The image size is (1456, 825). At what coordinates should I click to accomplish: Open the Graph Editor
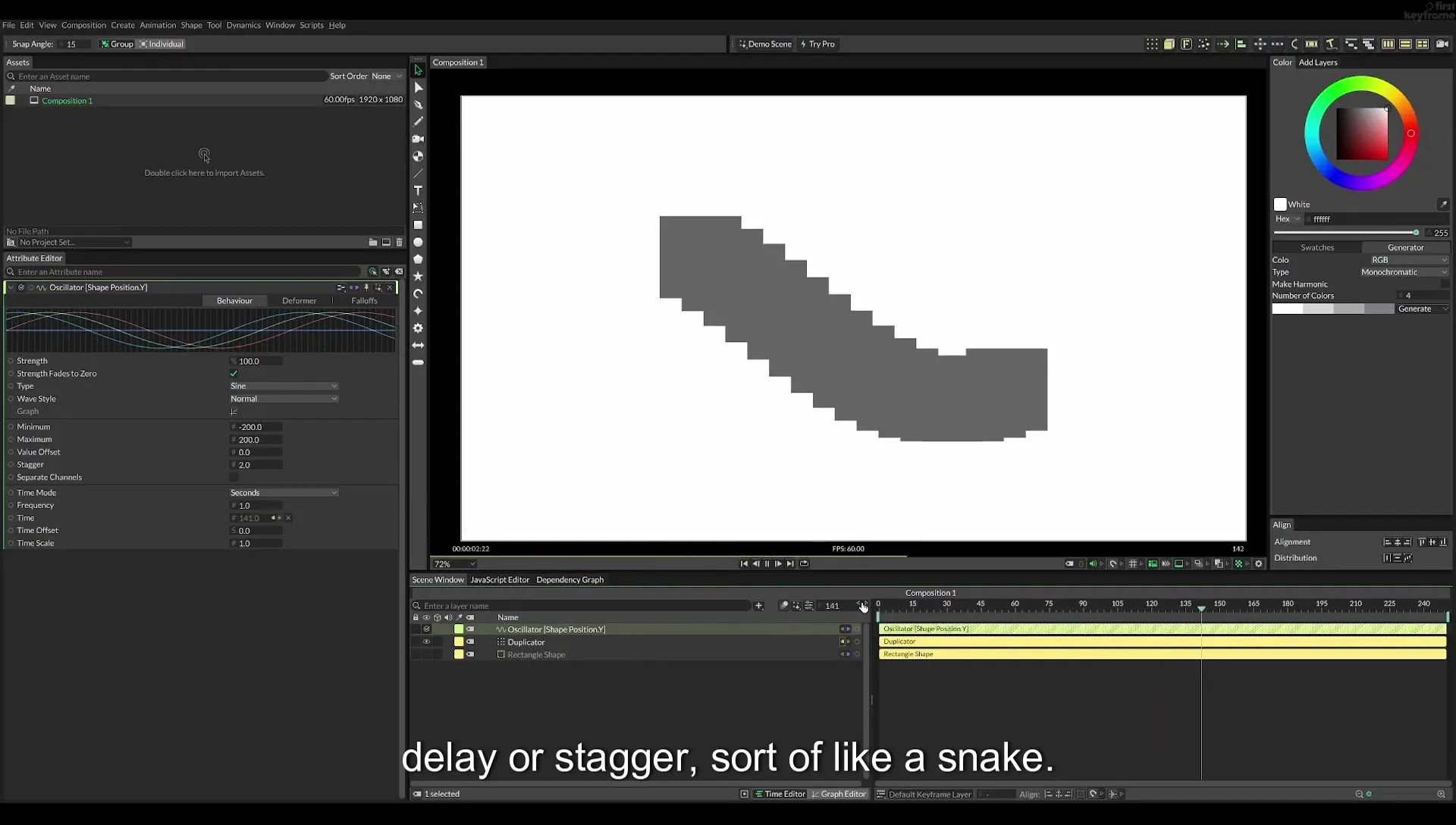click(838, 794)
